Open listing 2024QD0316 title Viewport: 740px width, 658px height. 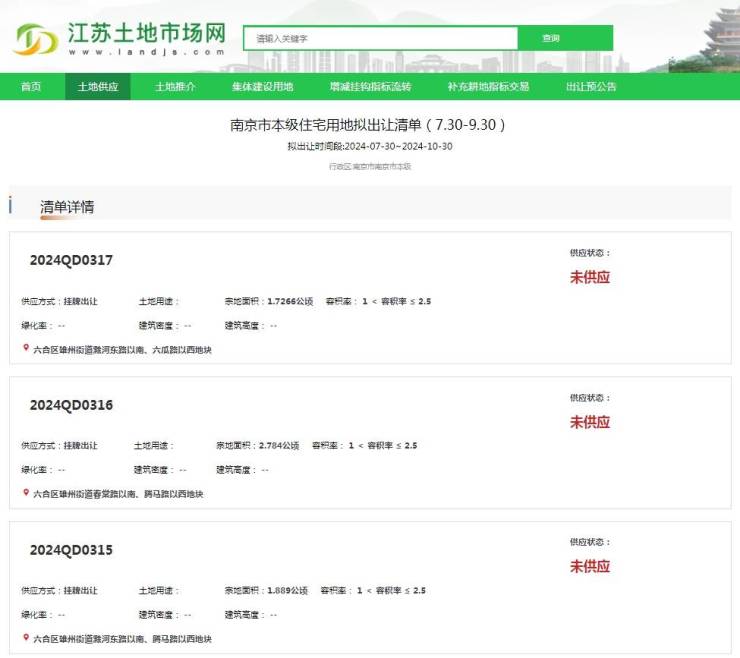pos(71,405)
